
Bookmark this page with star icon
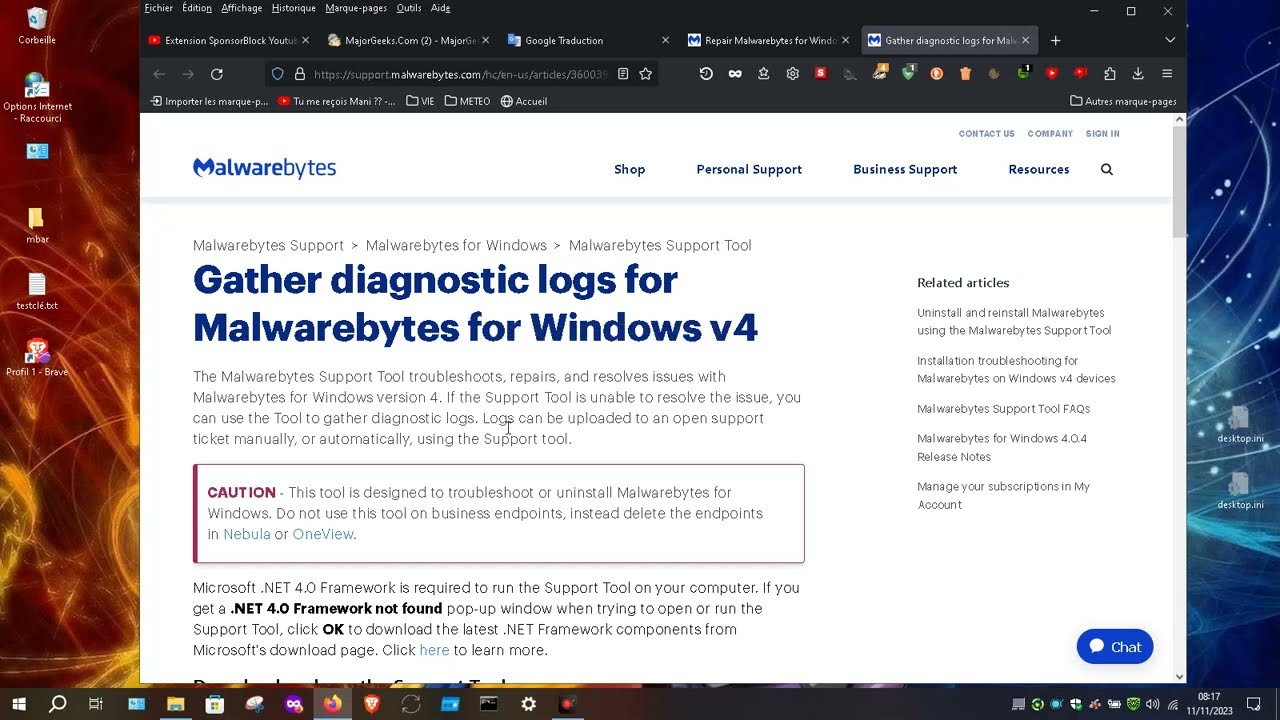point(646,74)
